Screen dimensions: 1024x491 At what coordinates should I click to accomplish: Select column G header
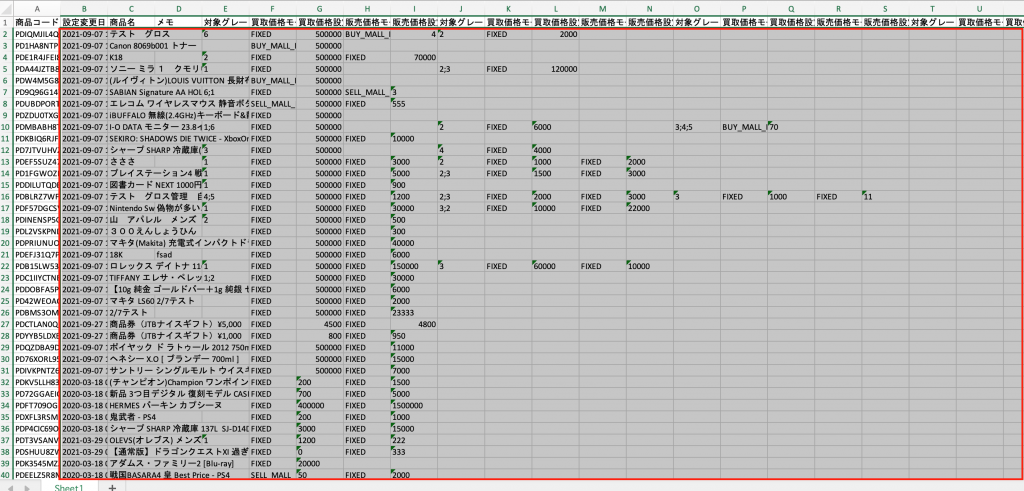(x=319, y=9)
